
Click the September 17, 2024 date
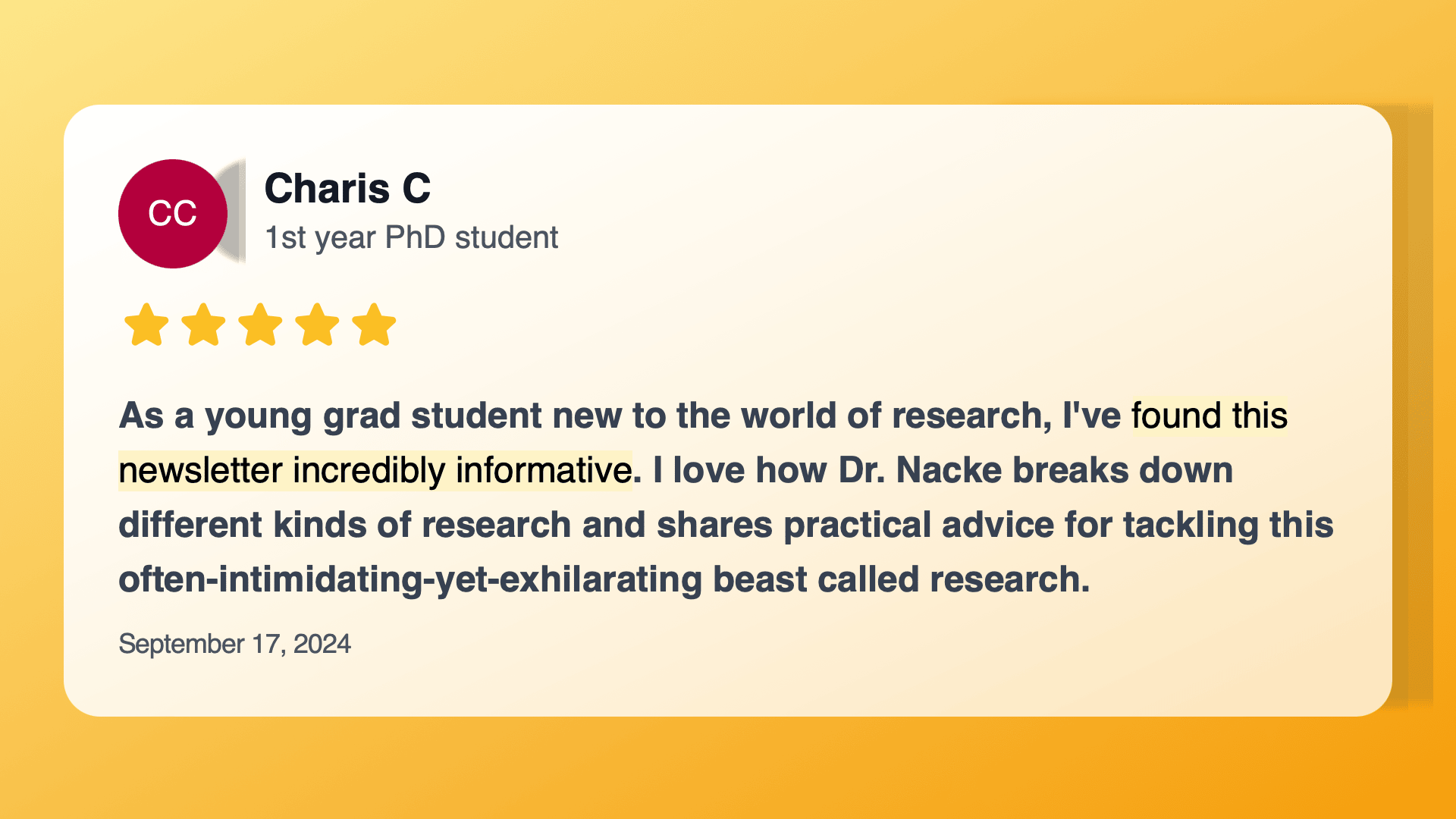(x=234, y=644)
